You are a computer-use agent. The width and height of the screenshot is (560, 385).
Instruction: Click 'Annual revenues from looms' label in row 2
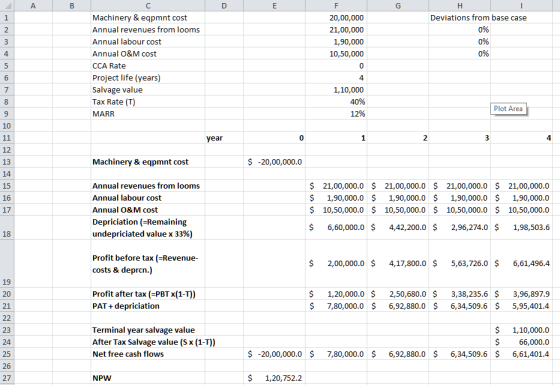pyautogui.click(x=146, y=30)
